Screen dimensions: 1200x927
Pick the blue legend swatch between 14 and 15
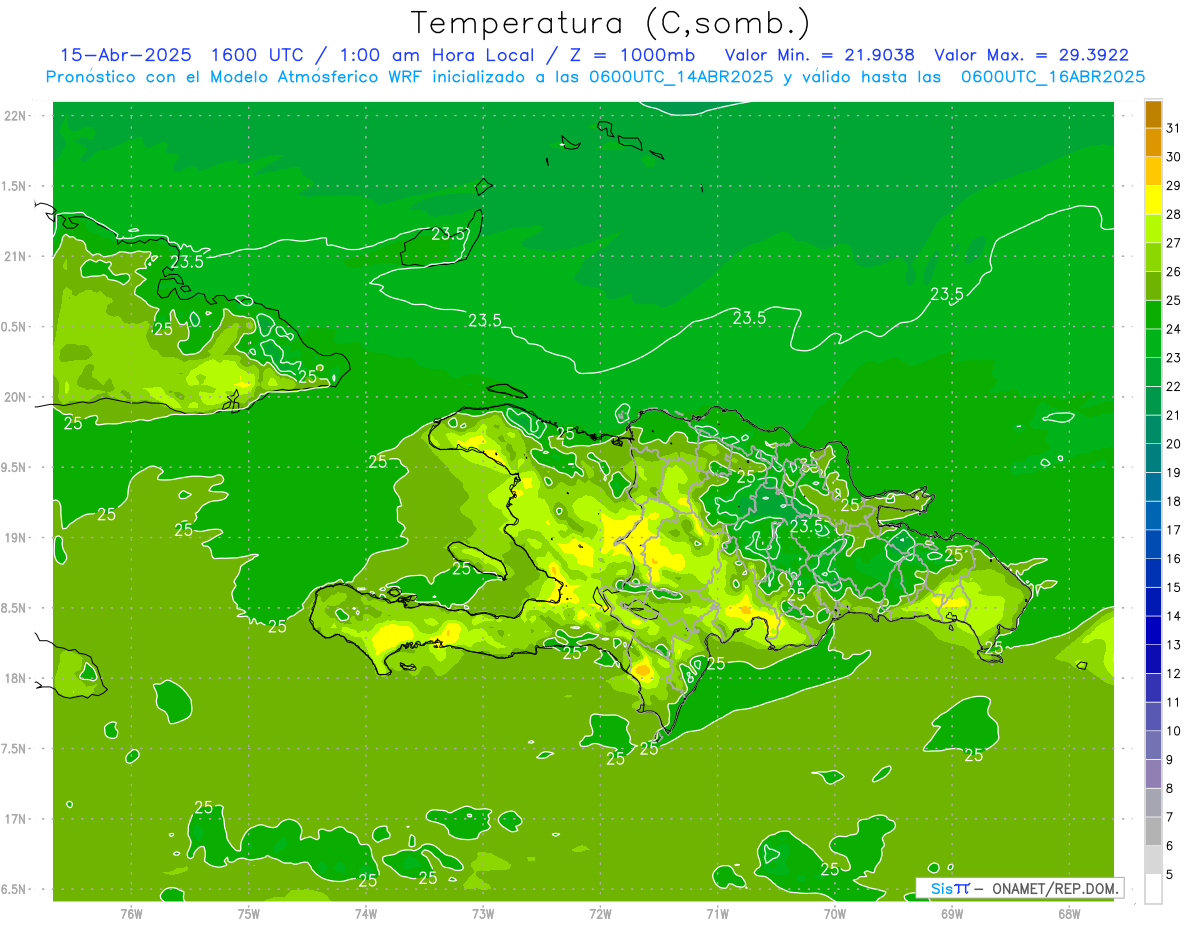1153,602
